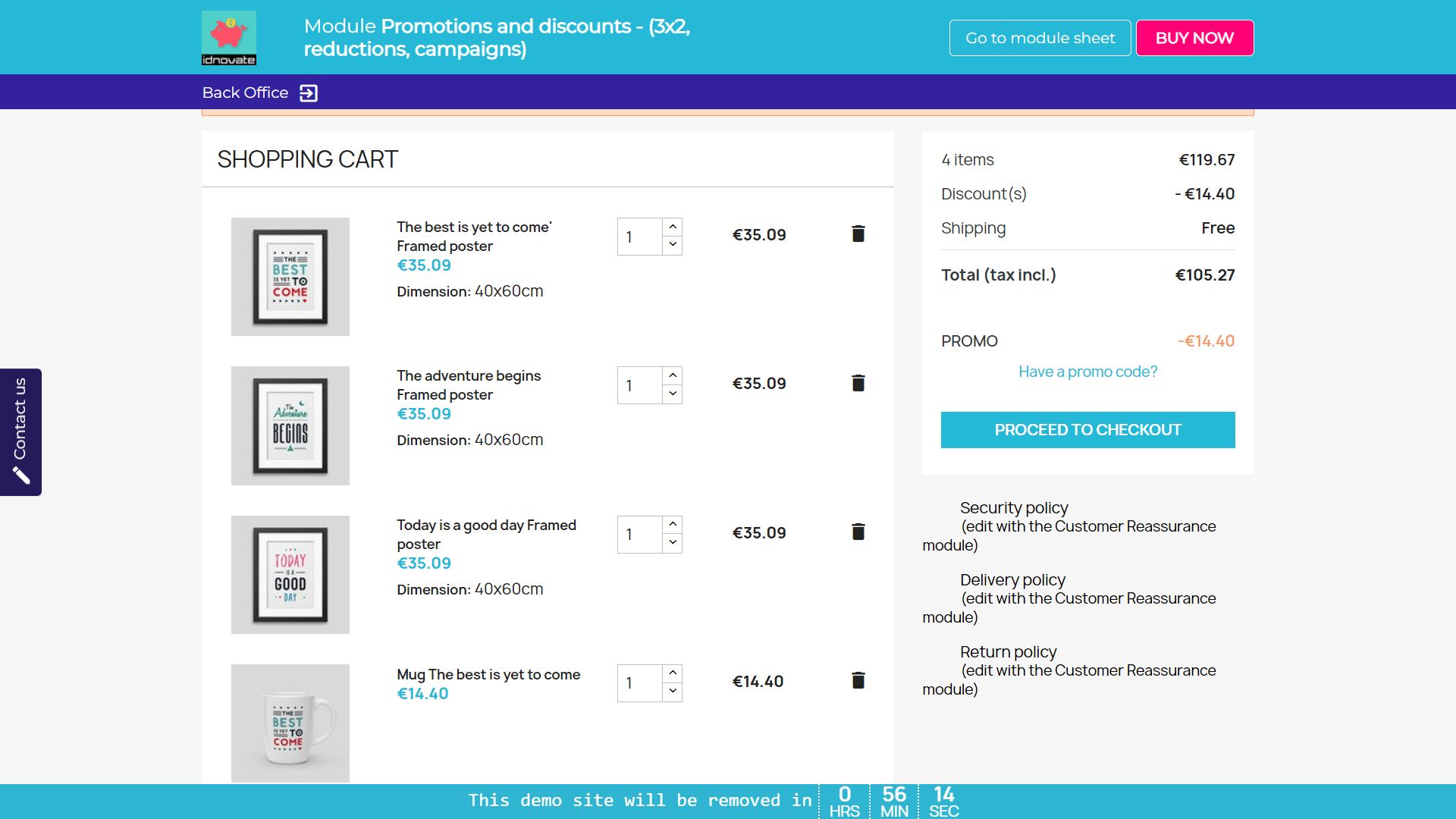Open the Contact us side tab
The image size is (1456, 819).
20,431
